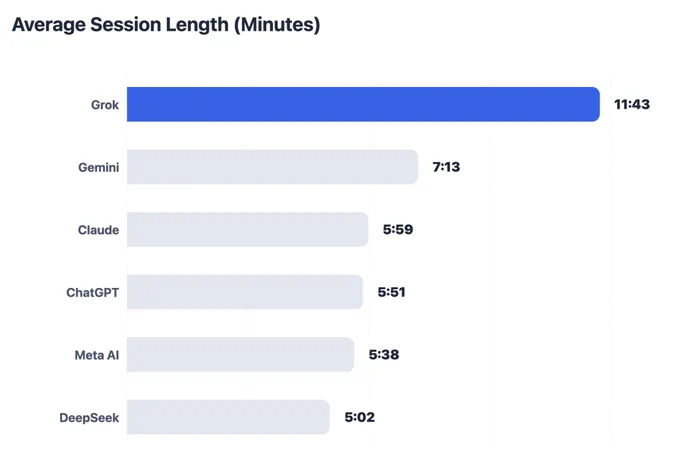The image size is (680, 456).
Task: Click the Claude axis label
Action: [98, 230]
